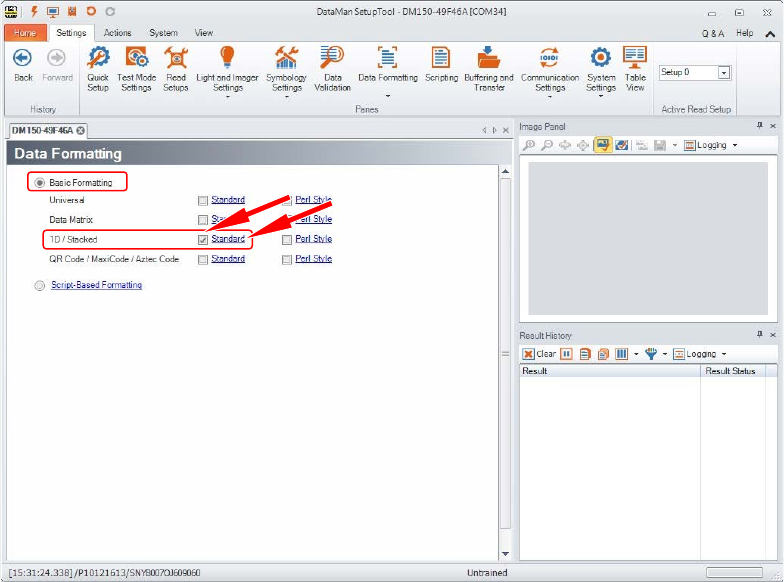Expand the dropdown arrow under Data Formatting ribbon button
The width and height of the screenshot is (784, 582).
click(388, 96)
